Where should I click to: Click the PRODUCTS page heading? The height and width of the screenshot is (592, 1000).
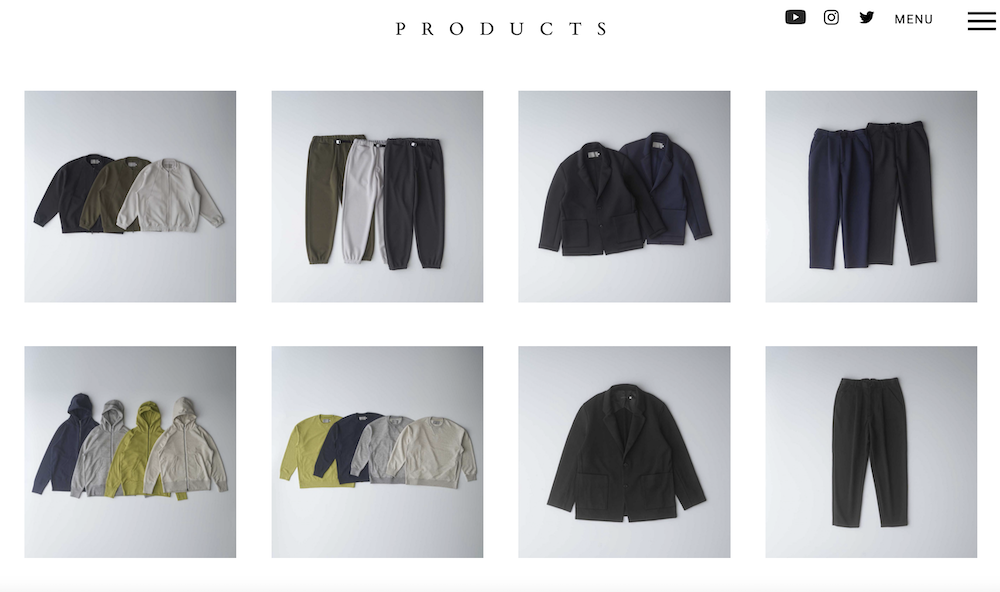pyautogui.click(x=501, y=29)
